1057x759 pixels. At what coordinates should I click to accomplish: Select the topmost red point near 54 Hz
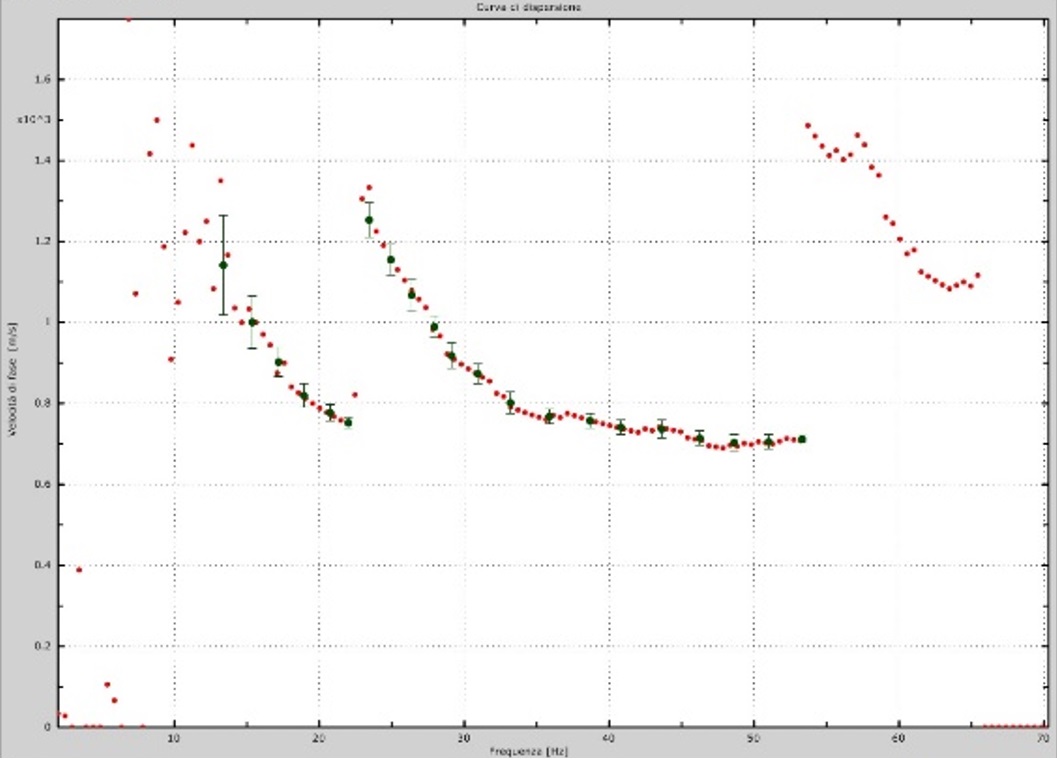coord(808,125)
